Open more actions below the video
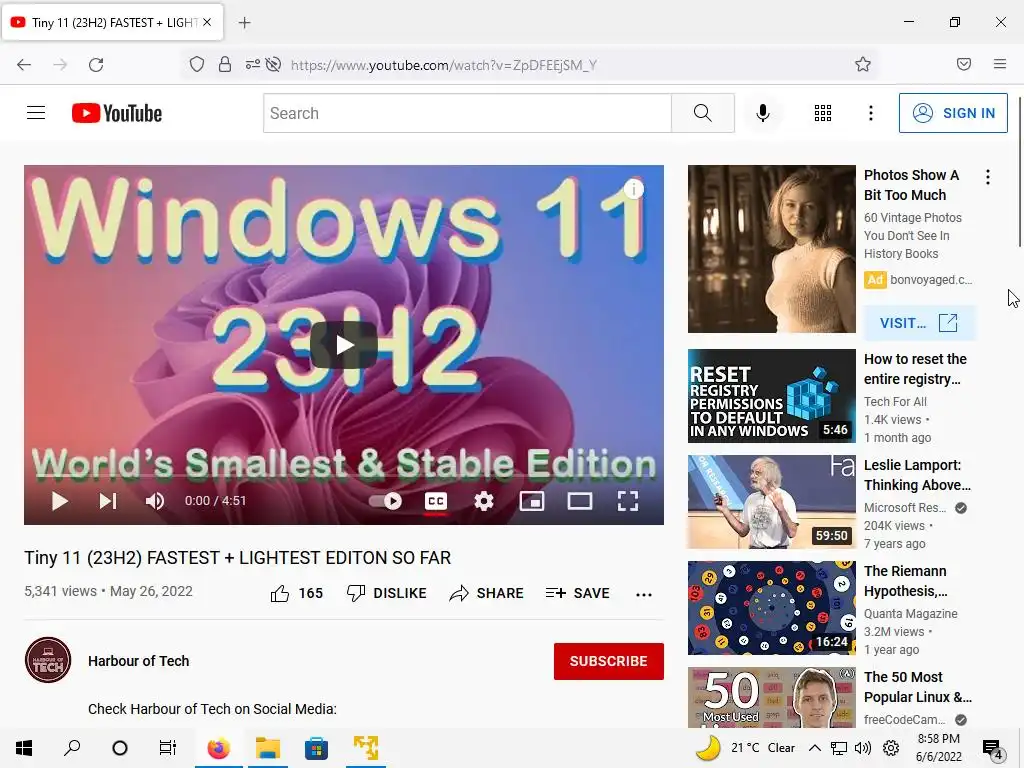 pyautogui.click(x=644, y=594)
